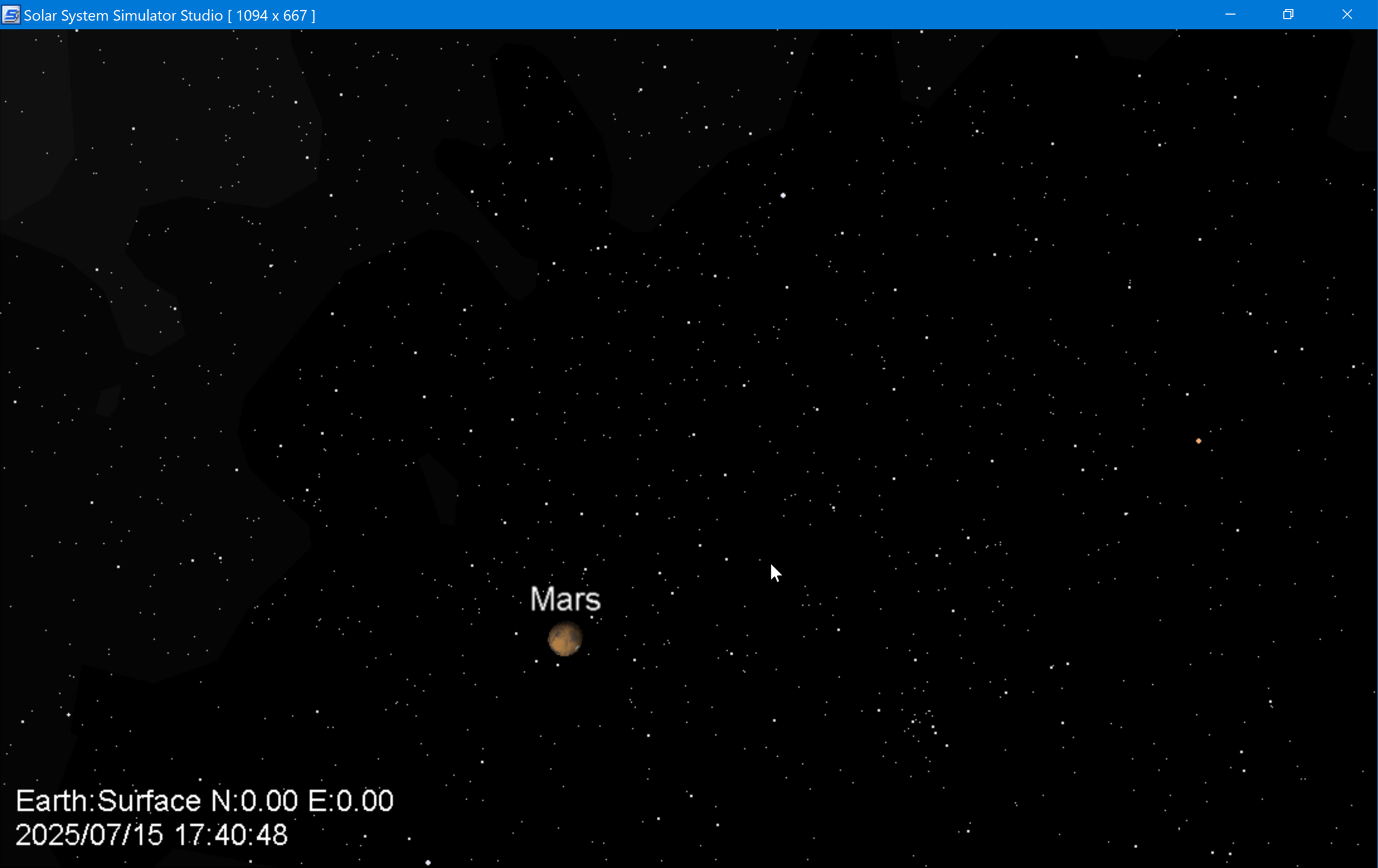
Task: Restore down the simulator window
Action: pyautogui.click(x=1288, y=15)
